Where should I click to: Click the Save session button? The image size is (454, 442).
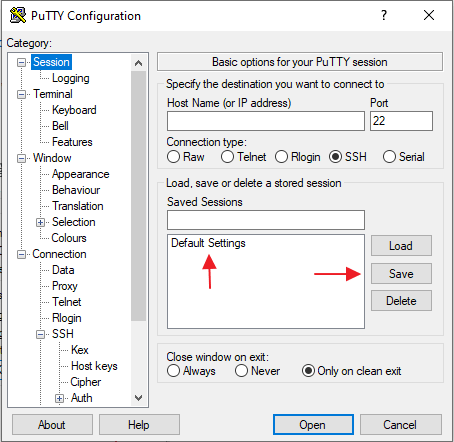[x=401, y=274]
